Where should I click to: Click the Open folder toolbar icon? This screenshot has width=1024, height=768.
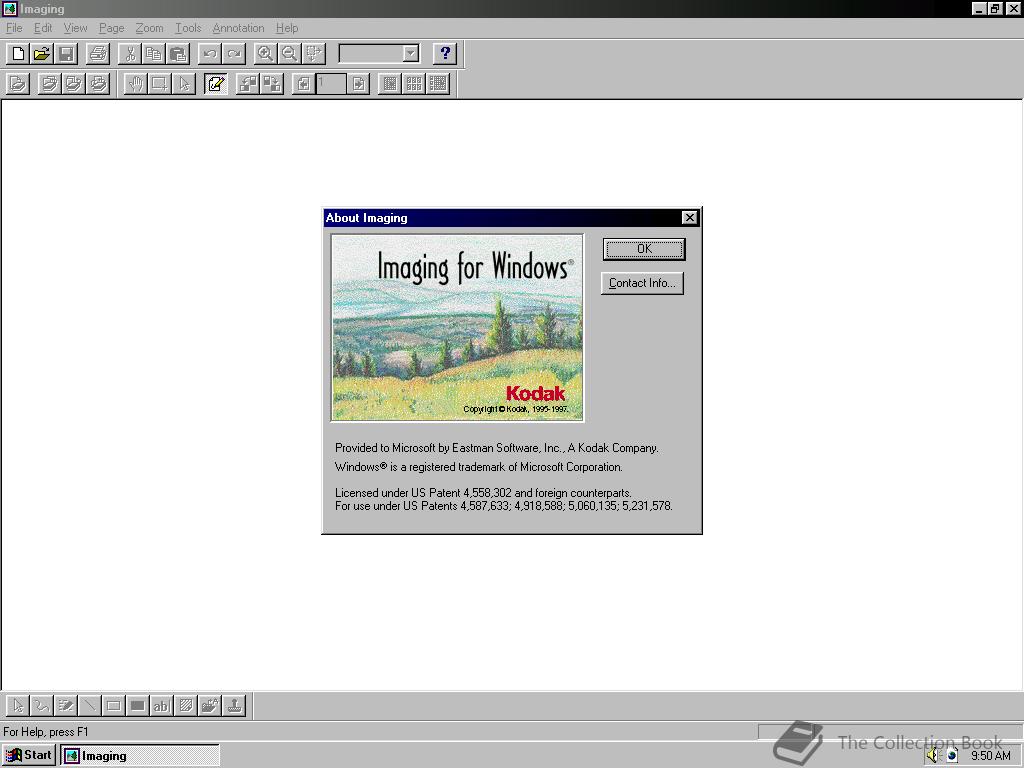(x=42, y=54)
